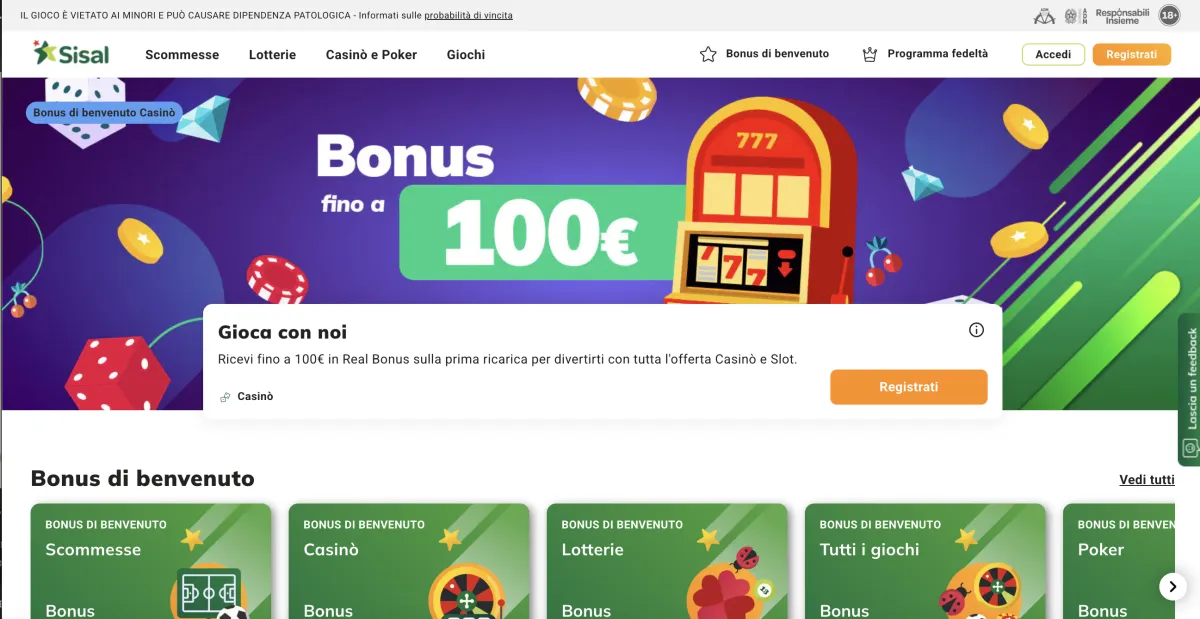Open the Lascia un feedback side tab
The width and height of the screenshot is (1200, 619).
(1189, 390)
